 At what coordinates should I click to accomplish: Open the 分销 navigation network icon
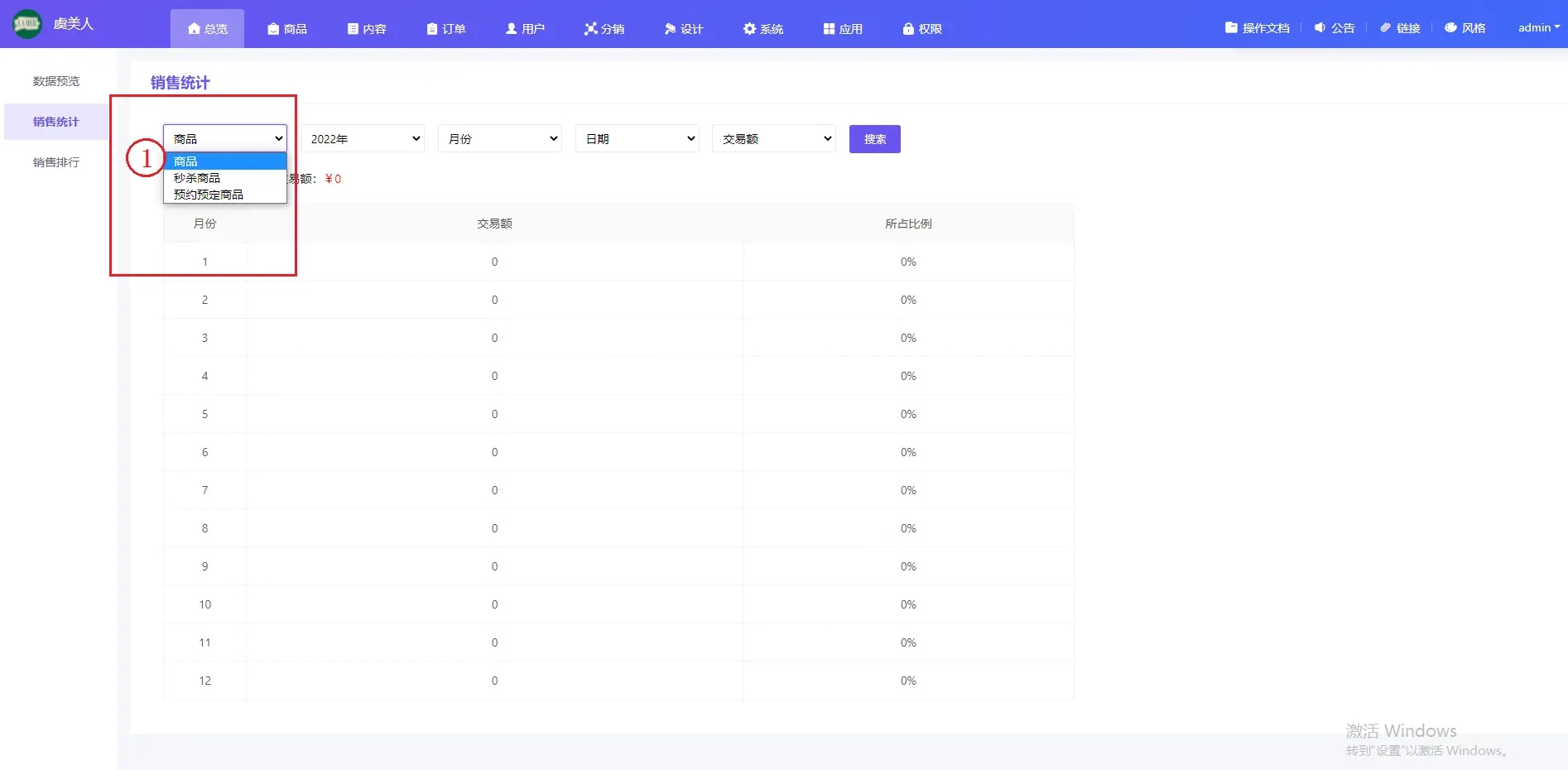click(x=590, y=29)
